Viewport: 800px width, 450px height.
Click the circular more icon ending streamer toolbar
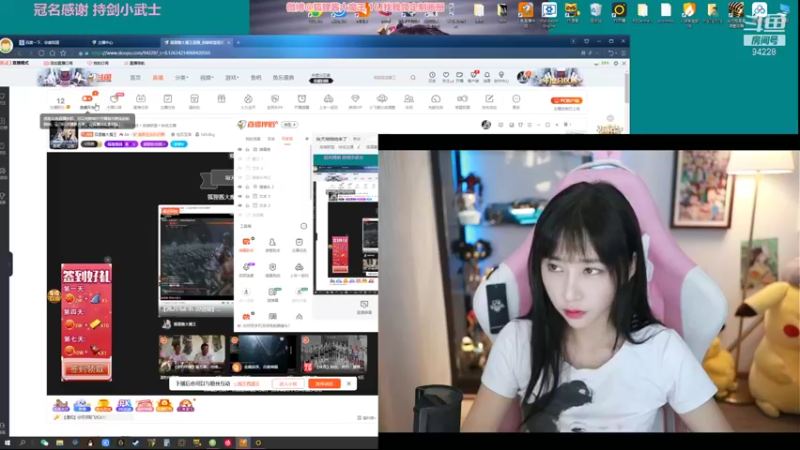(516, 98)
